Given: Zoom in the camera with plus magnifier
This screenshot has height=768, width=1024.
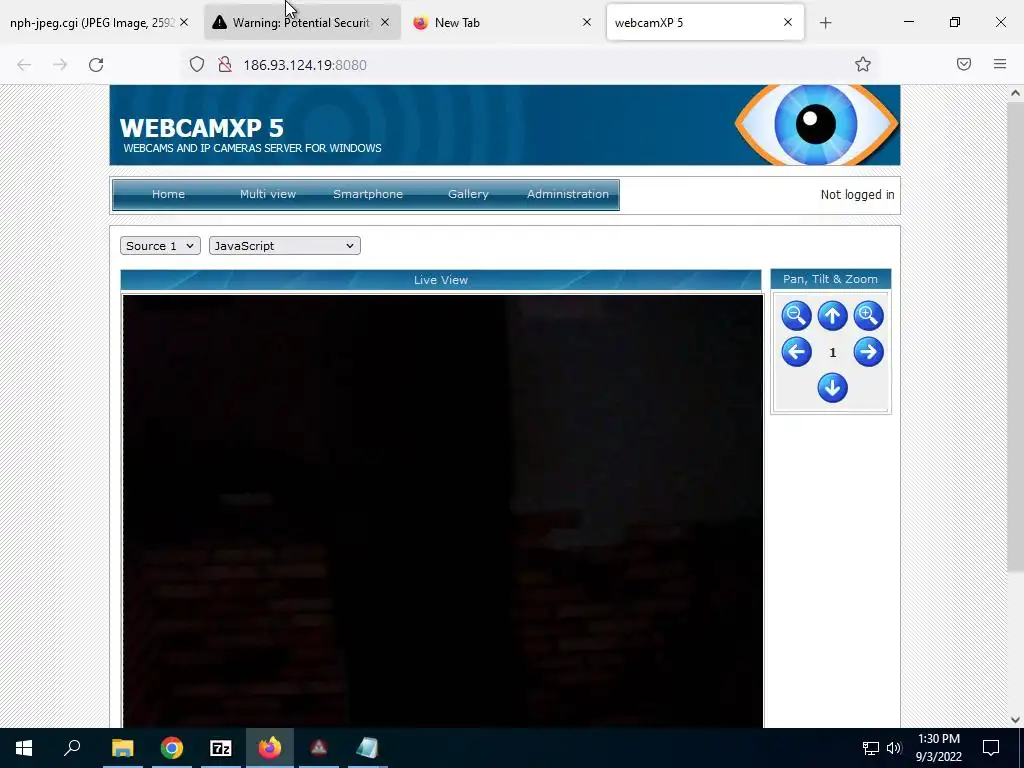Looking at the screenshot, I should click(x=868, y=316).
